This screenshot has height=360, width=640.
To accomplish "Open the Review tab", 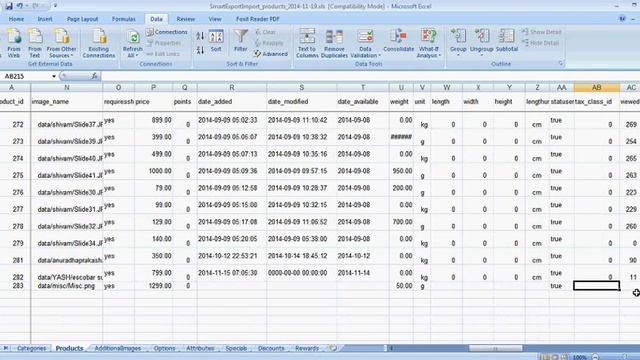I will click(186, 19).
